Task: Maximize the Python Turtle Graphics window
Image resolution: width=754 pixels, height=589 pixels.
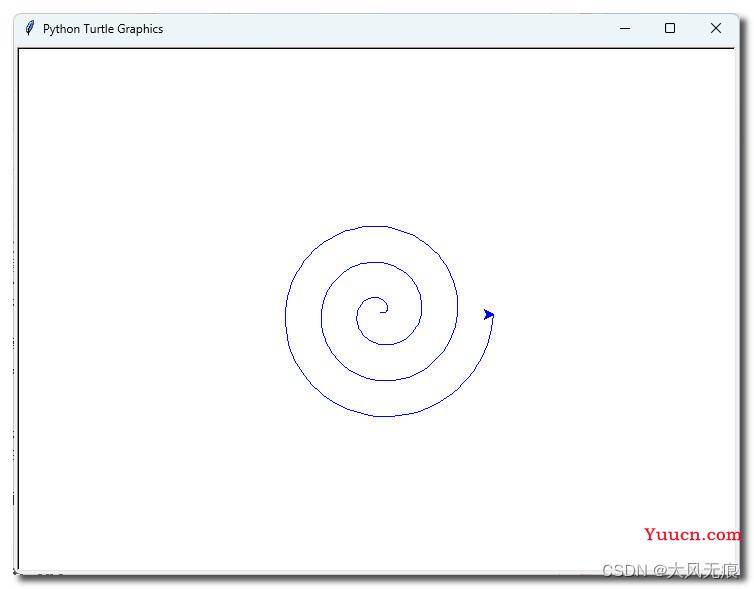Action: point(670,28)
